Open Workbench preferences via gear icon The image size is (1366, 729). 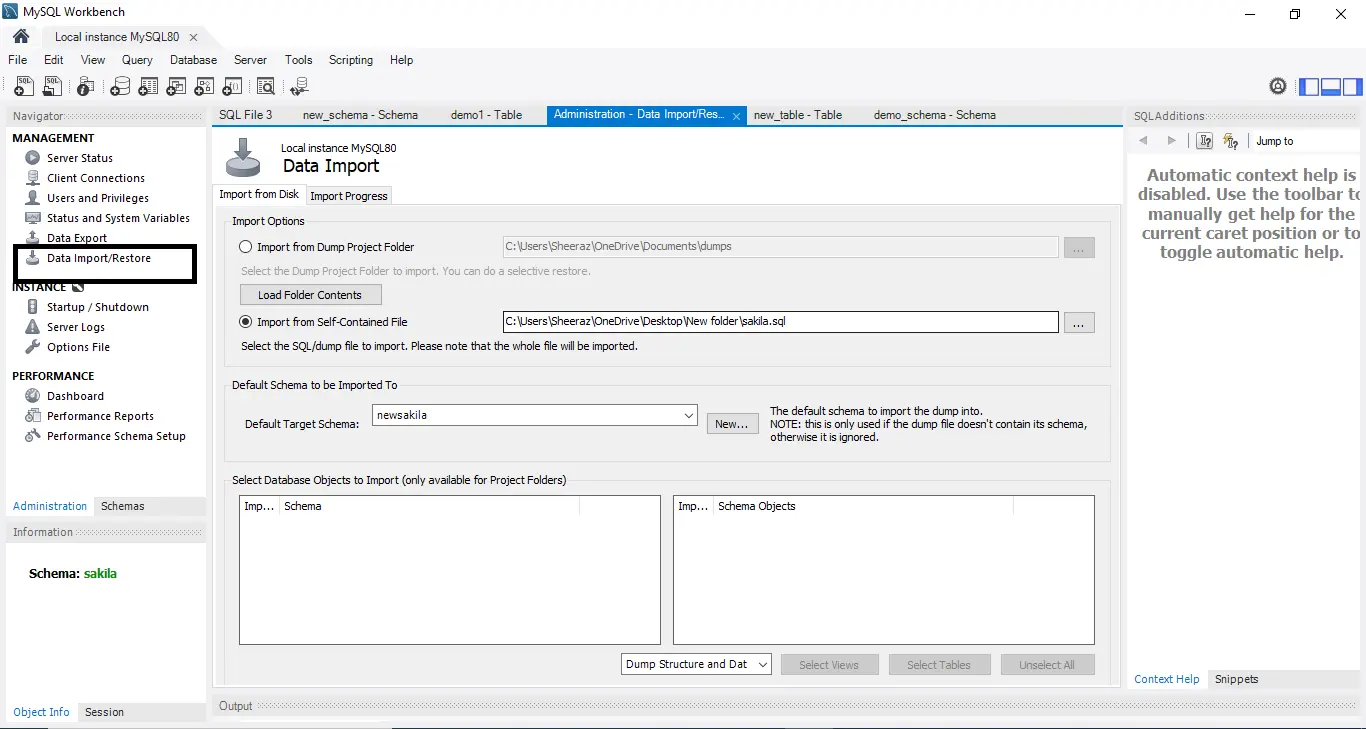pos(1277,86)
